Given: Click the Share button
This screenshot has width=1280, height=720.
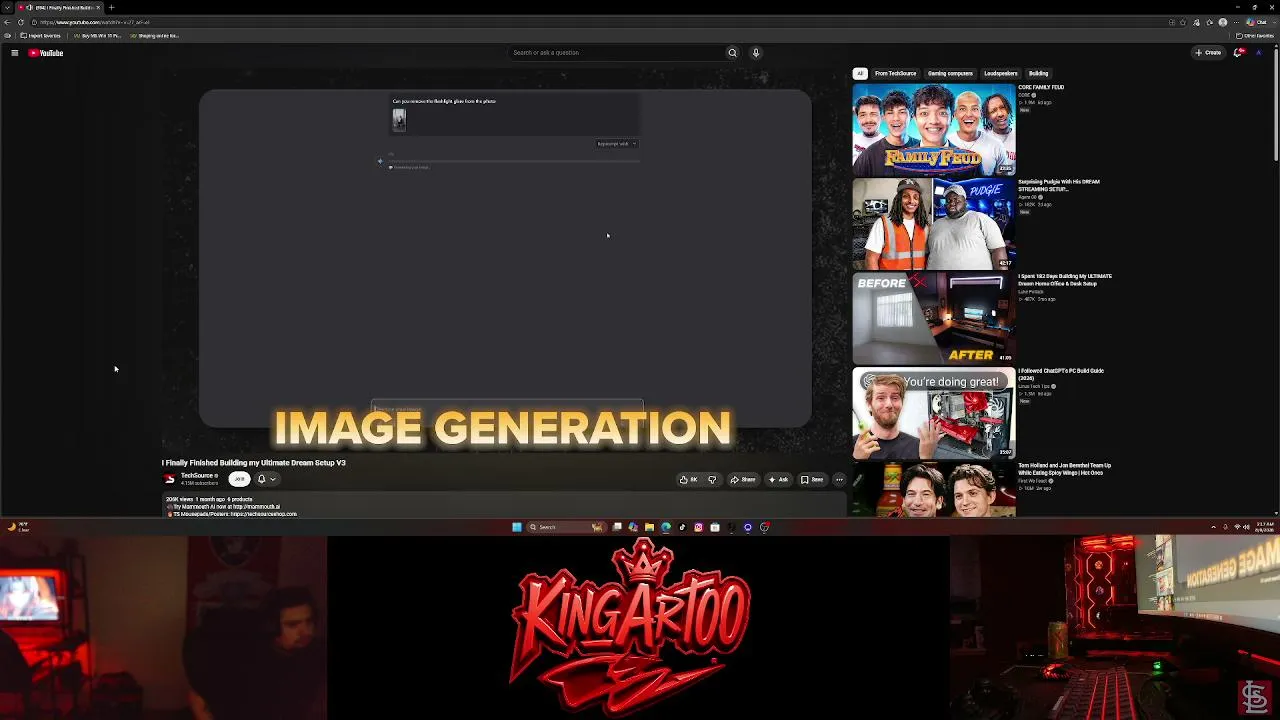Looking at the screenshot, I should (743, 479).
